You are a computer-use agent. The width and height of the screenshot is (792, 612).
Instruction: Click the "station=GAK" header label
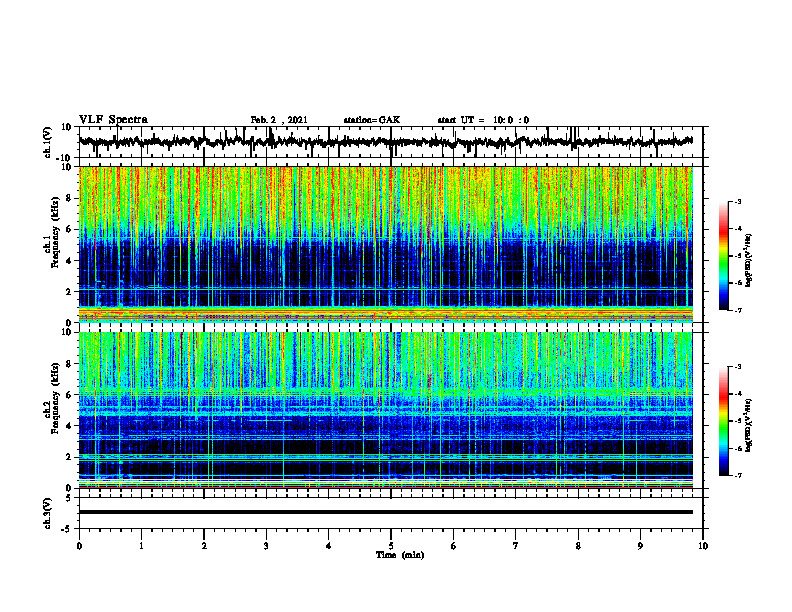coord(372,120)
